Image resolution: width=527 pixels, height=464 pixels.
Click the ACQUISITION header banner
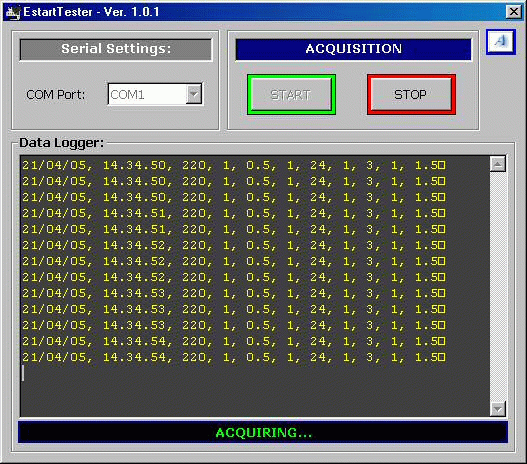[353, 49]
